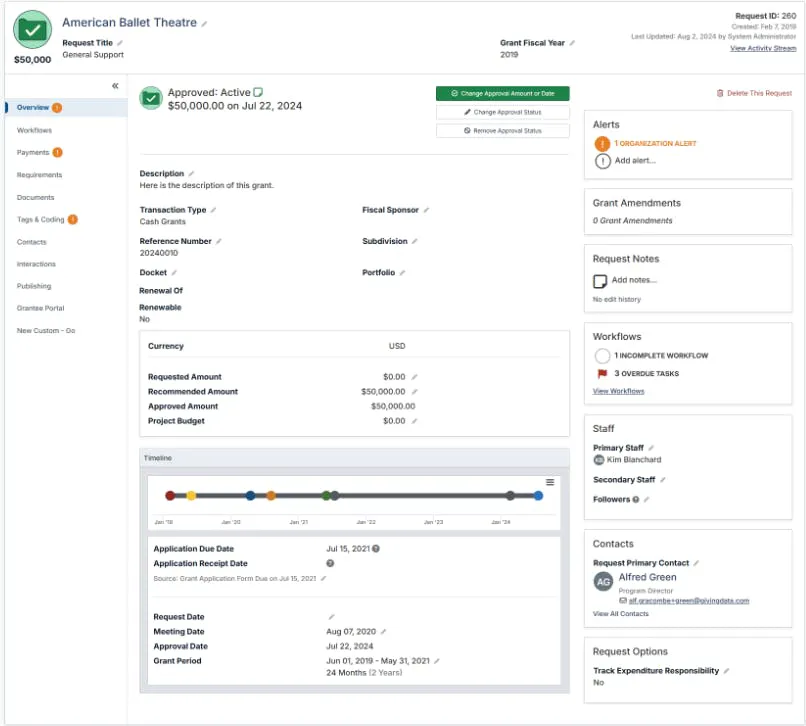806x726 pixels.
Task: Edit the Subdivision pencil icon
Action: pos(414,241)
